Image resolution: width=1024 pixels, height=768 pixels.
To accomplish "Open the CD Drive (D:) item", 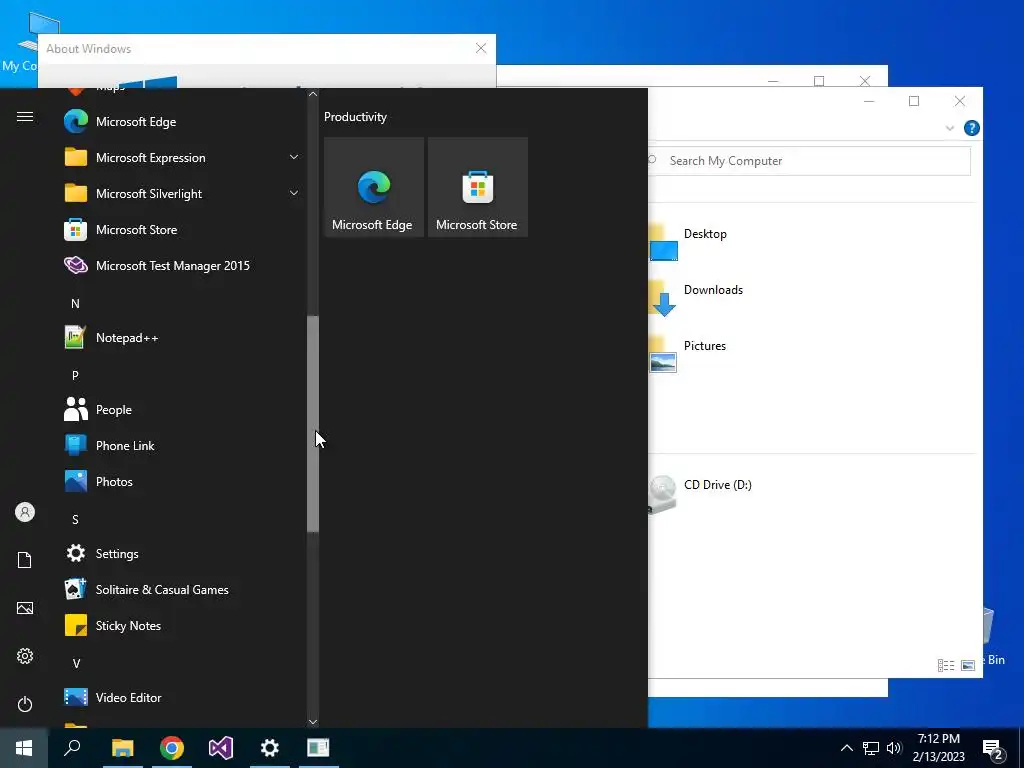I will [x=700, y=493].
